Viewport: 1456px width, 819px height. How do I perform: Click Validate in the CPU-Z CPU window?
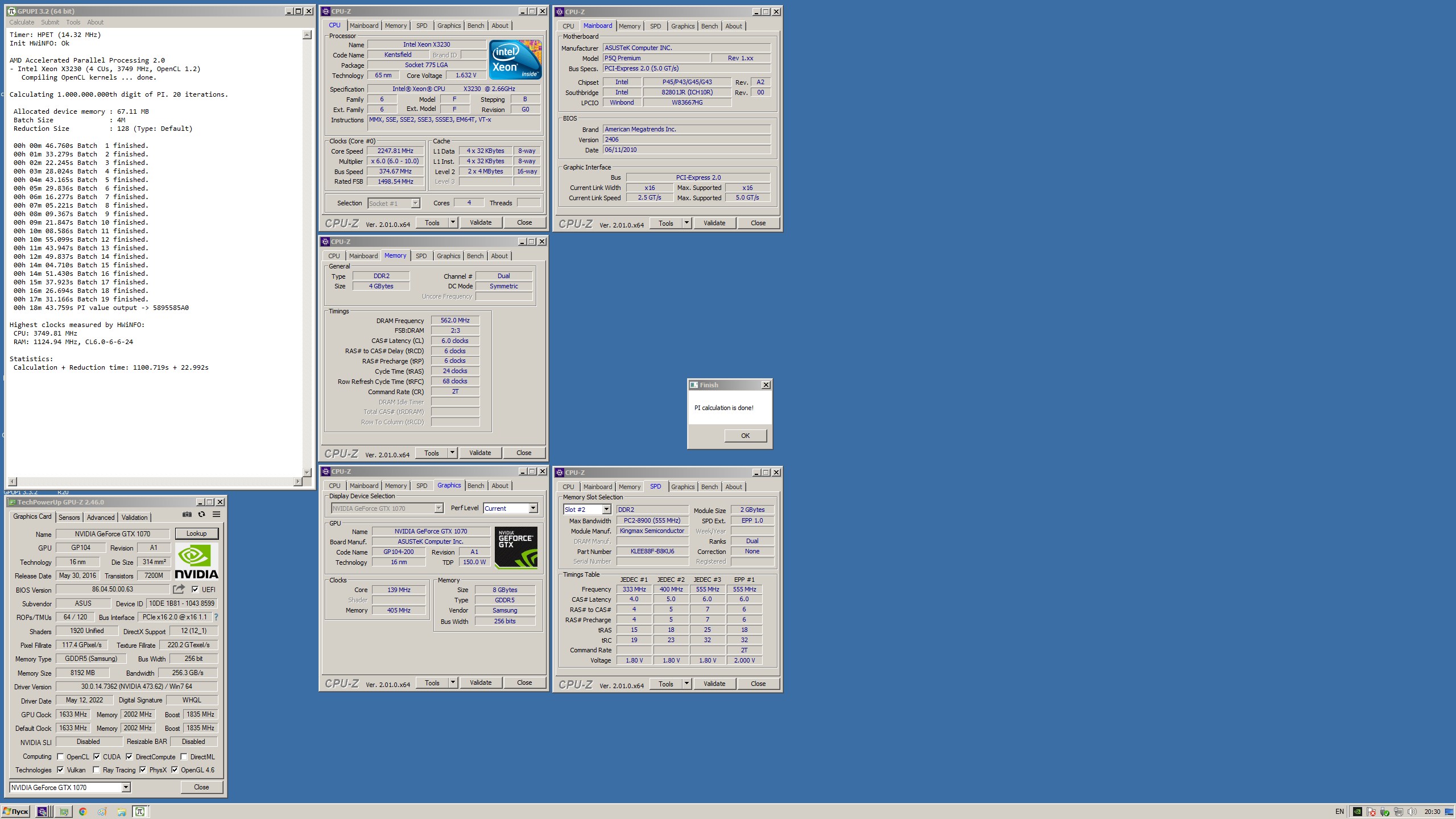pos(481,222)
